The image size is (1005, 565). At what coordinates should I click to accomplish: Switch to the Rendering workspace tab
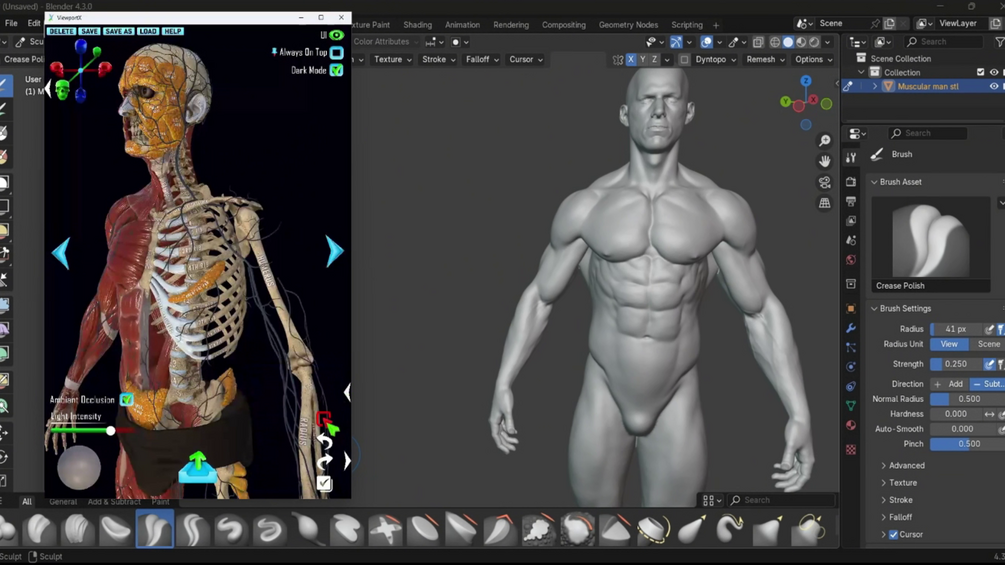(511, 25)
